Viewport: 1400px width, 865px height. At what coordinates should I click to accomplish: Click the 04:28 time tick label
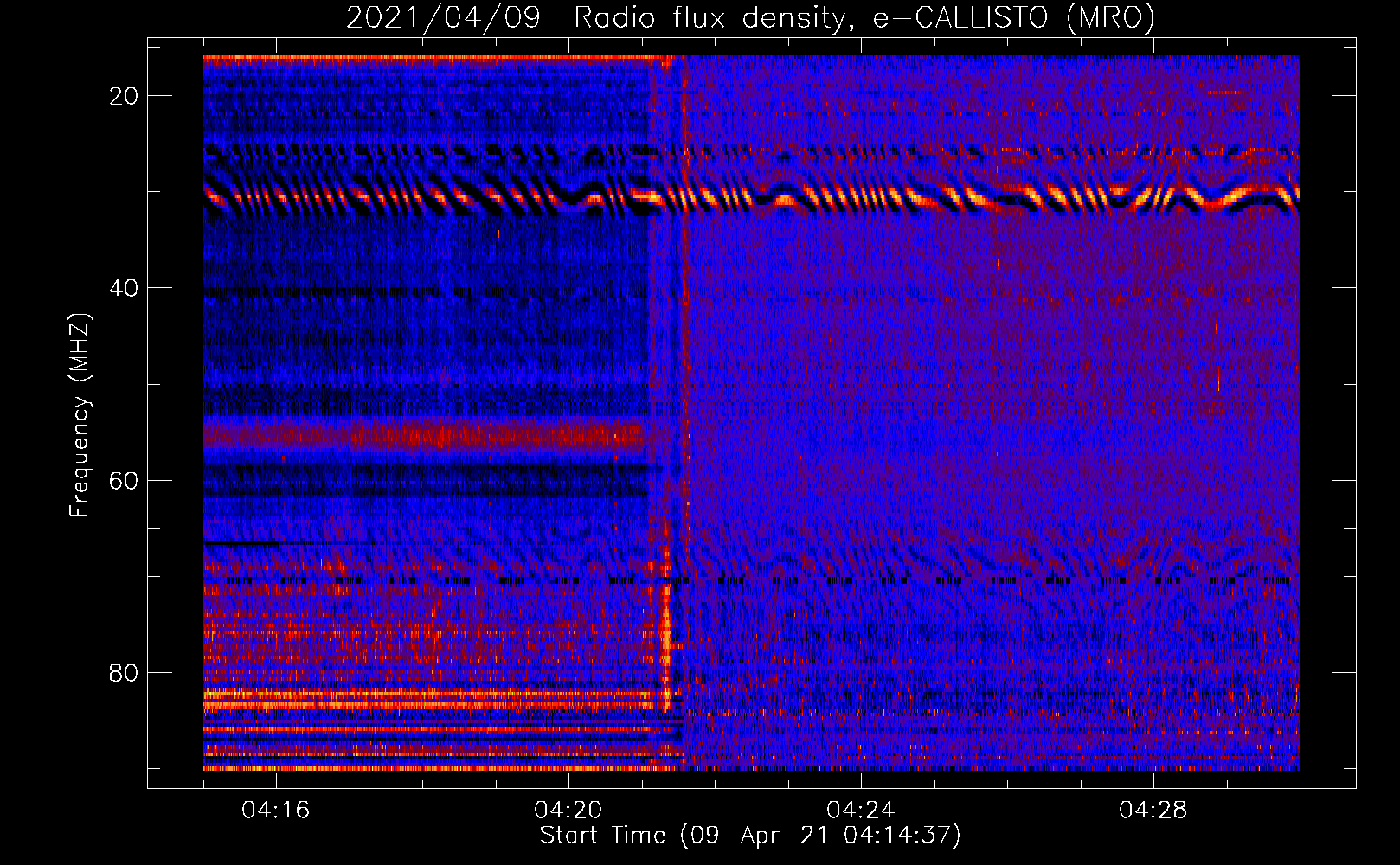coord(1153,811)
